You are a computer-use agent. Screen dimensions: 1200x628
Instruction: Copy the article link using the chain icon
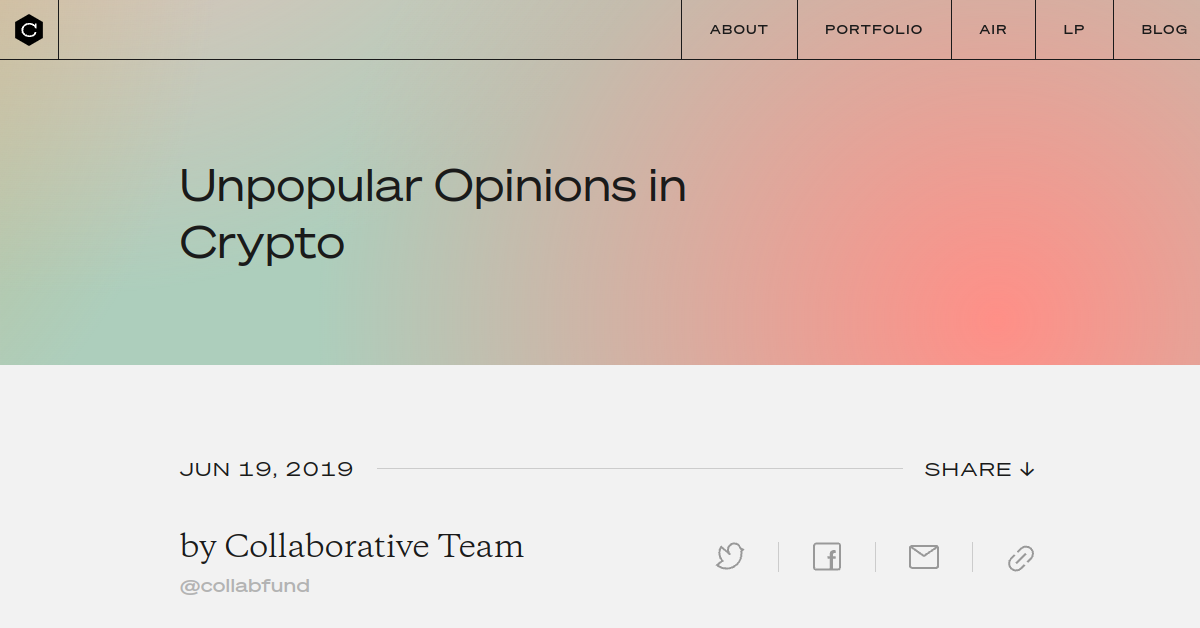[1020, 557]
